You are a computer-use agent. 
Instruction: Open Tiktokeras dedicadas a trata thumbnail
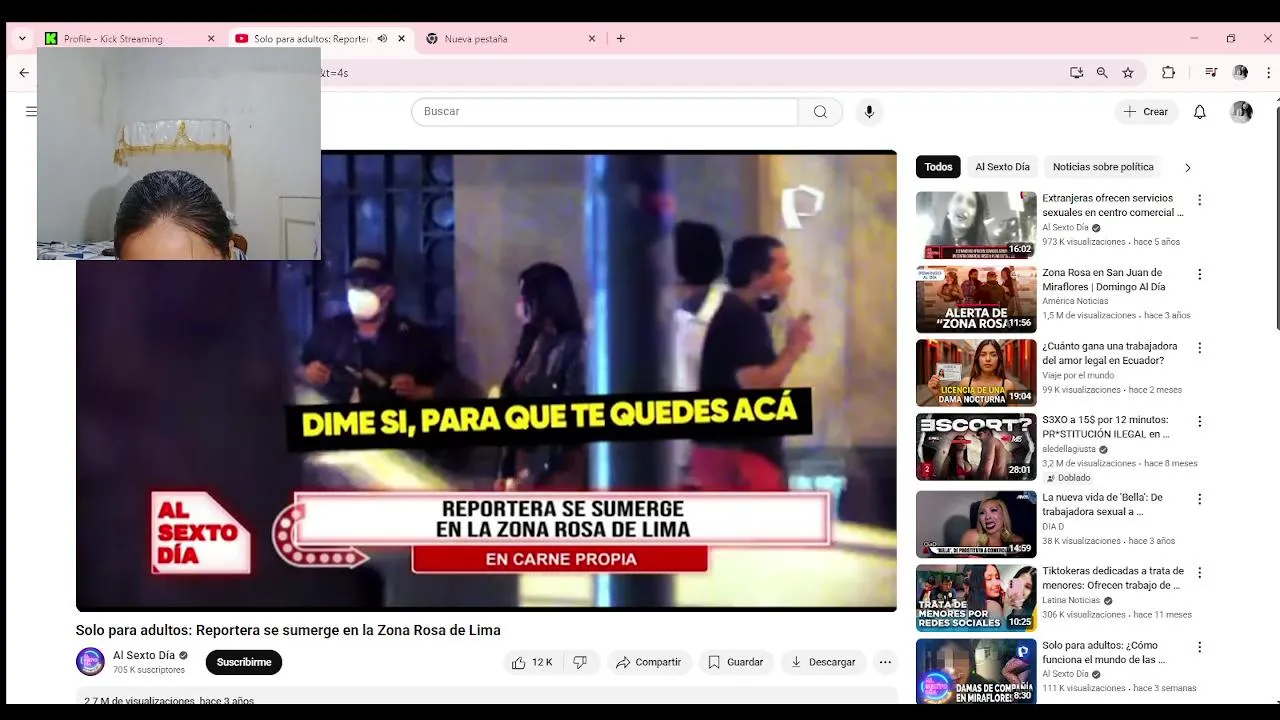coord(976,598)
